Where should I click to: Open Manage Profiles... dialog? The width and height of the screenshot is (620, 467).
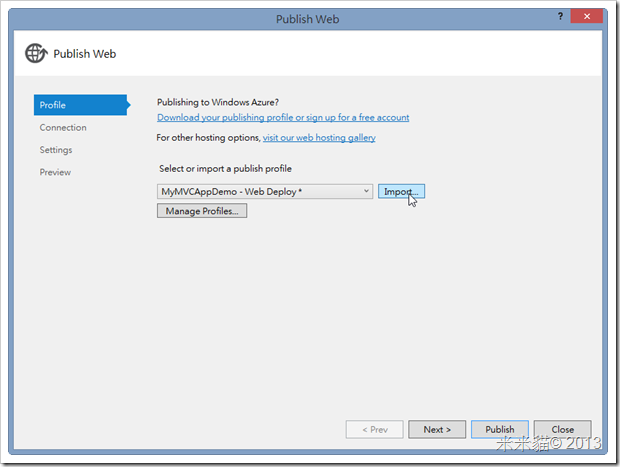(x=202, y=211)
